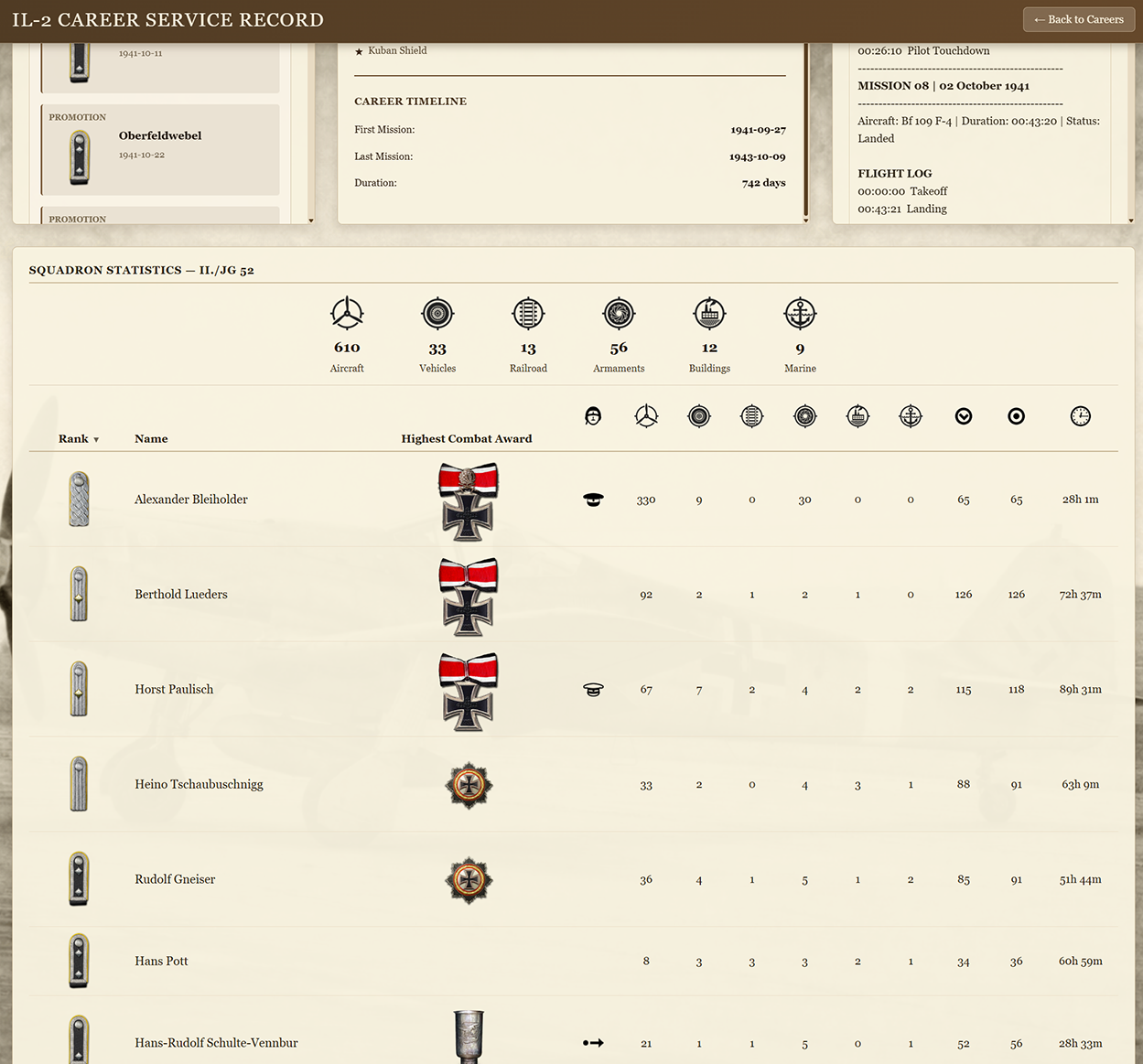Click the clock icon flight time column header

pyautogui.click(x=1081, y=415)
